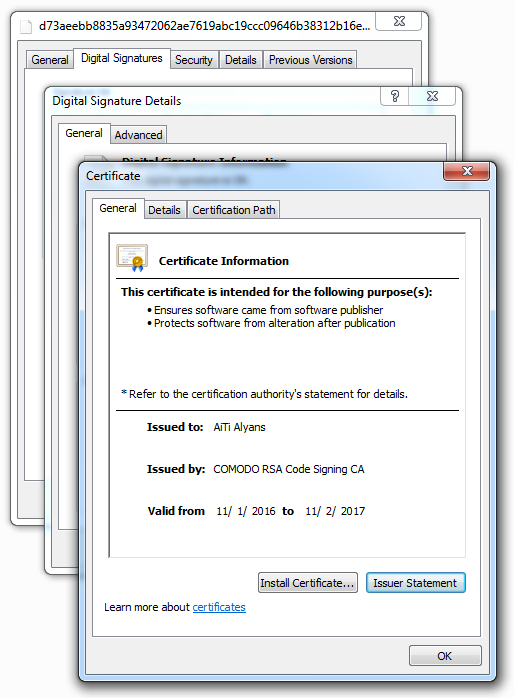Screen dimensions: 514x698
Task: Click the file icon in Properties title bar
Action: pyautogui.click(x=26, y=27)
